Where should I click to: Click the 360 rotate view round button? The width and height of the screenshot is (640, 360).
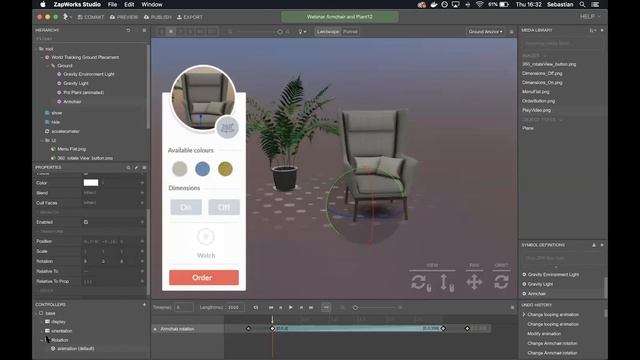227,127
